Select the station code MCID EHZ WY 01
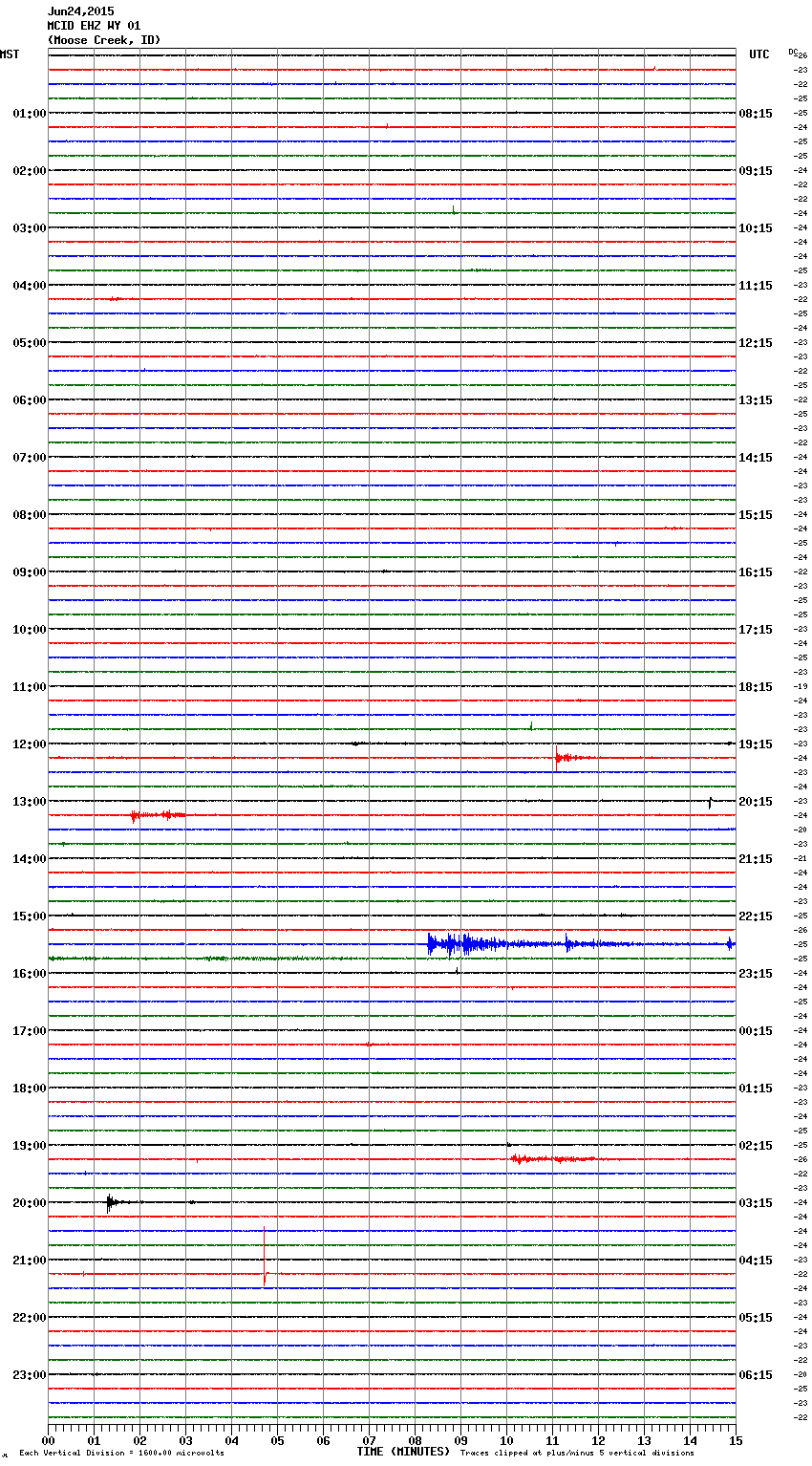Image resolution: width=812 pixels, height=1466 pixels. point(94,26)
